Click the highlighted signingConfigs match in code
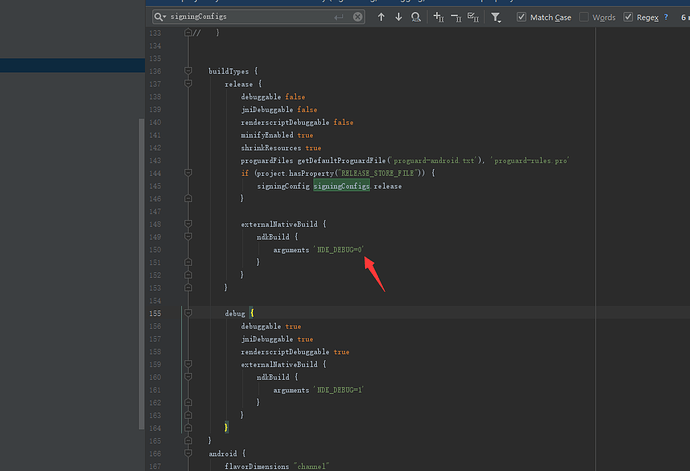 pos(342,186)
